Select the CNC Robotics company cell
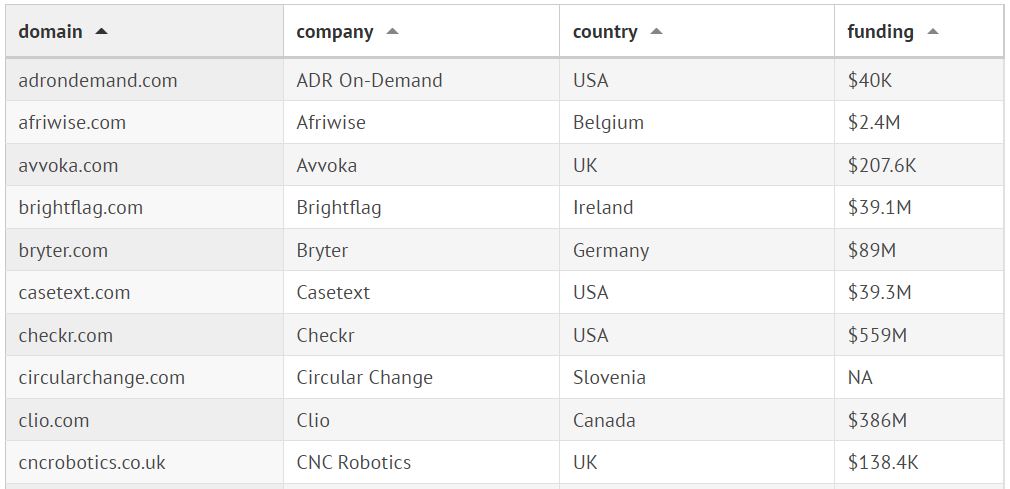Image resolution: width=1010 pixels, height=489 pixels. tap(354, 462)
